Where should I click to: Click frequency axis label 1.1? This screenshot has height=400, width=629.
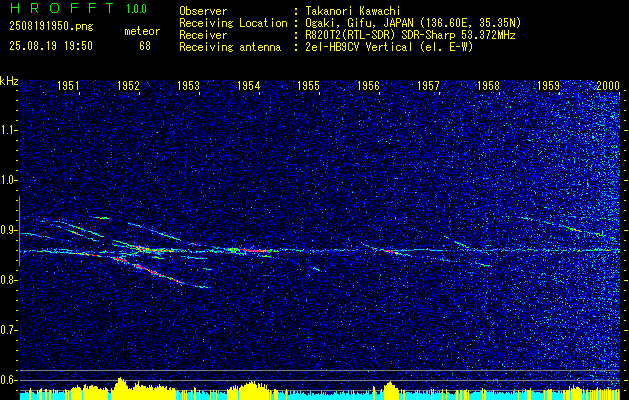8,130
